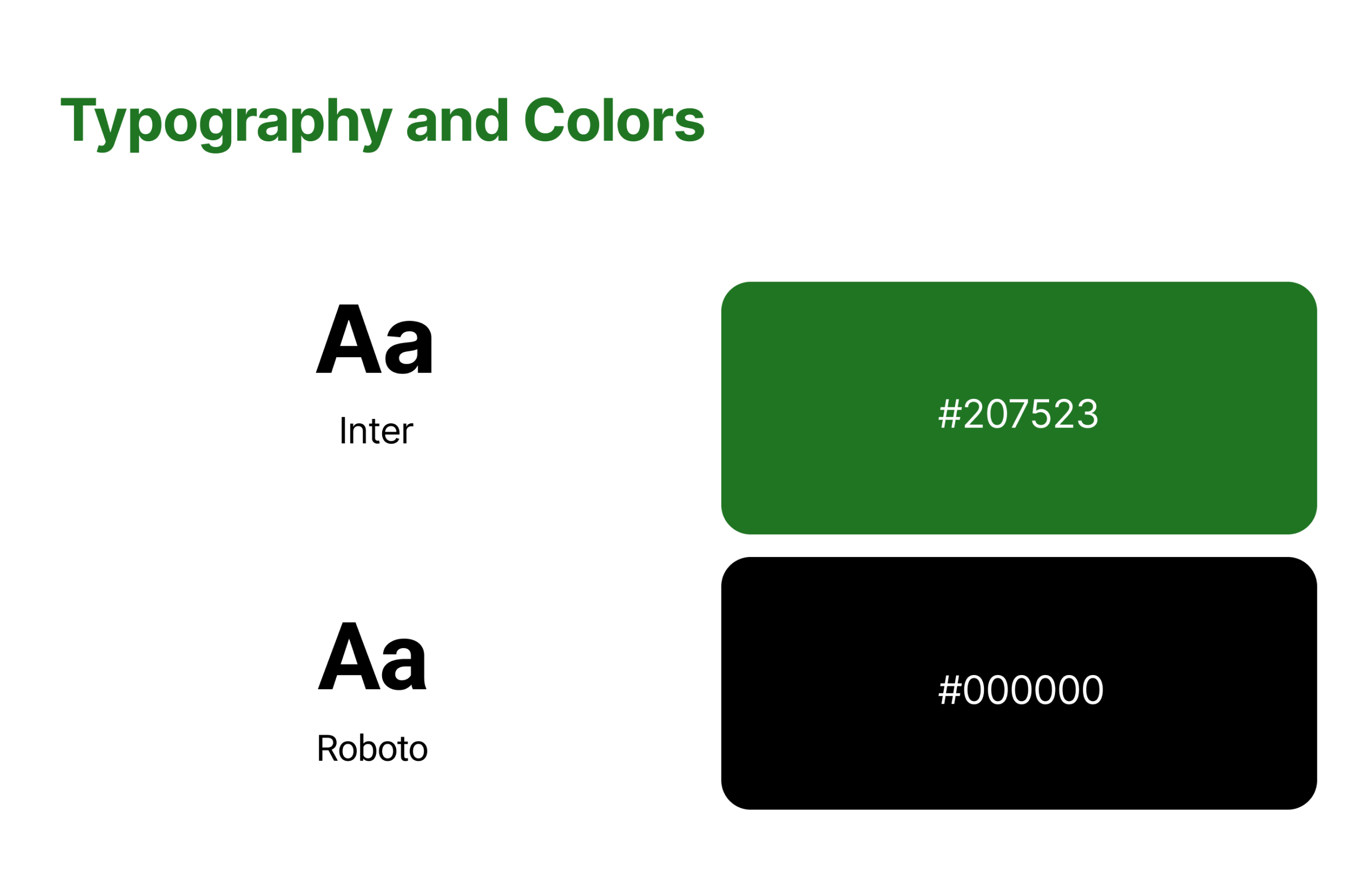Click the letter "T" starting the heading
The image size is (1372, 875).
tap(78, 119)
